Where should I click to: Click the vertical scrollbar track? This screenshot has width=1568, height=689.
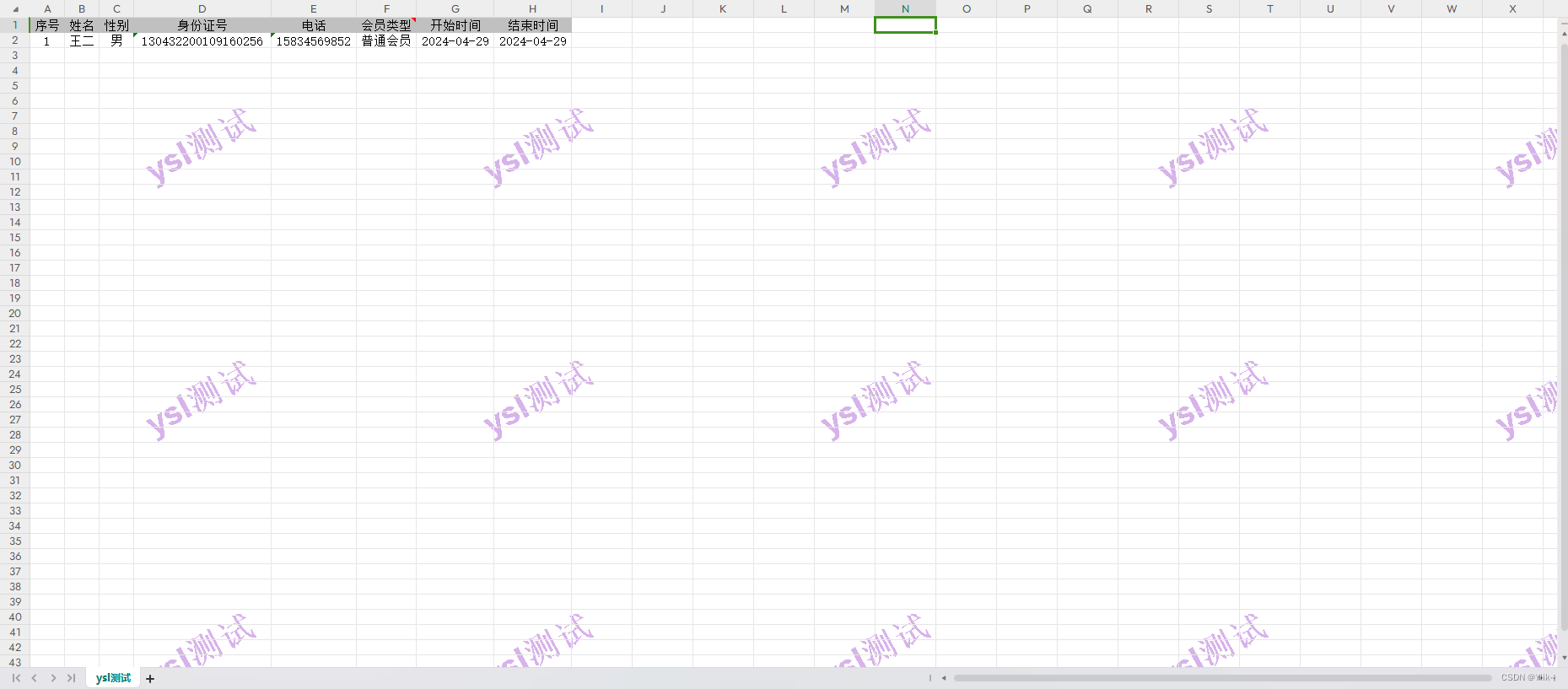(1564, 337)
